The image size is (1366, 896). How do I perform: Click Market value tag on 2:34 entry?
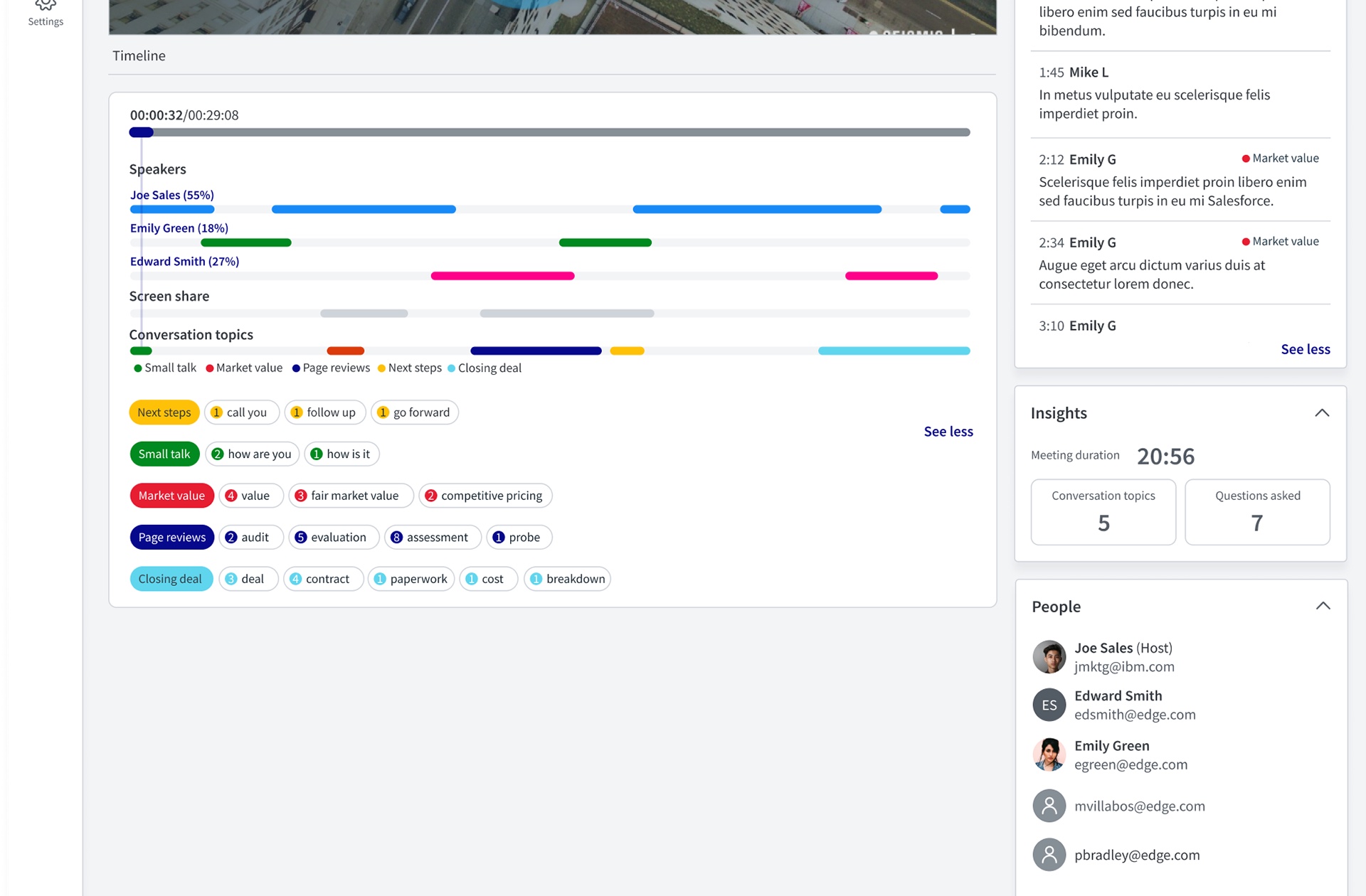pos(1281,242)
